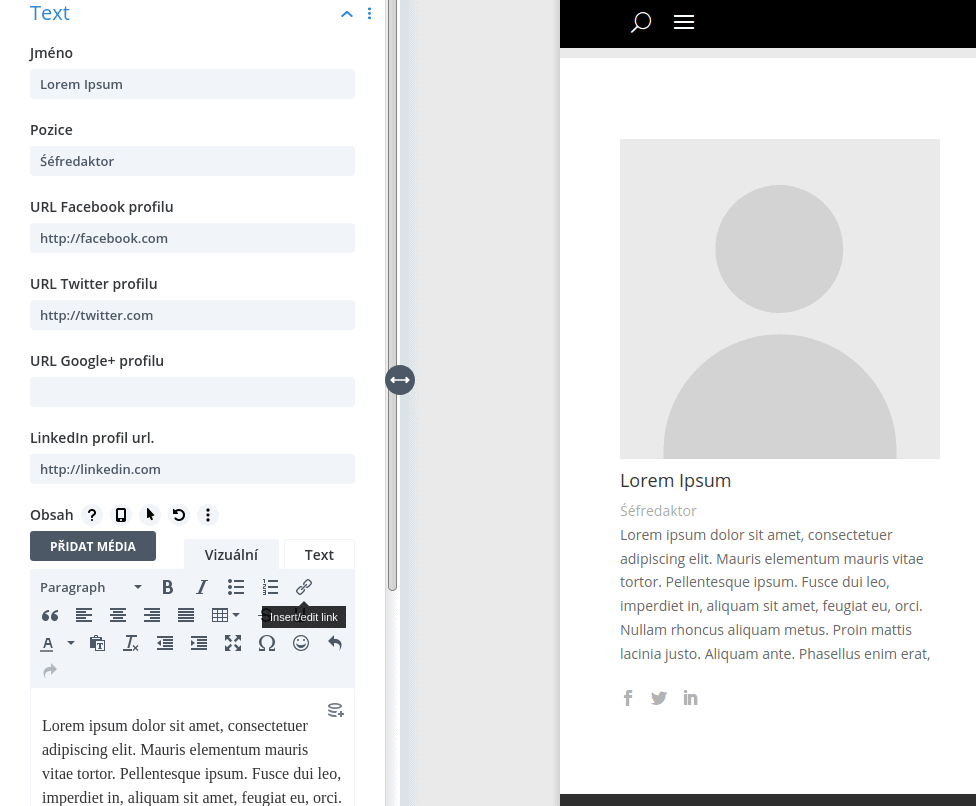Click the hover cursor icon for Obsah
Screen dimensions: 976x806
[150, 515]
